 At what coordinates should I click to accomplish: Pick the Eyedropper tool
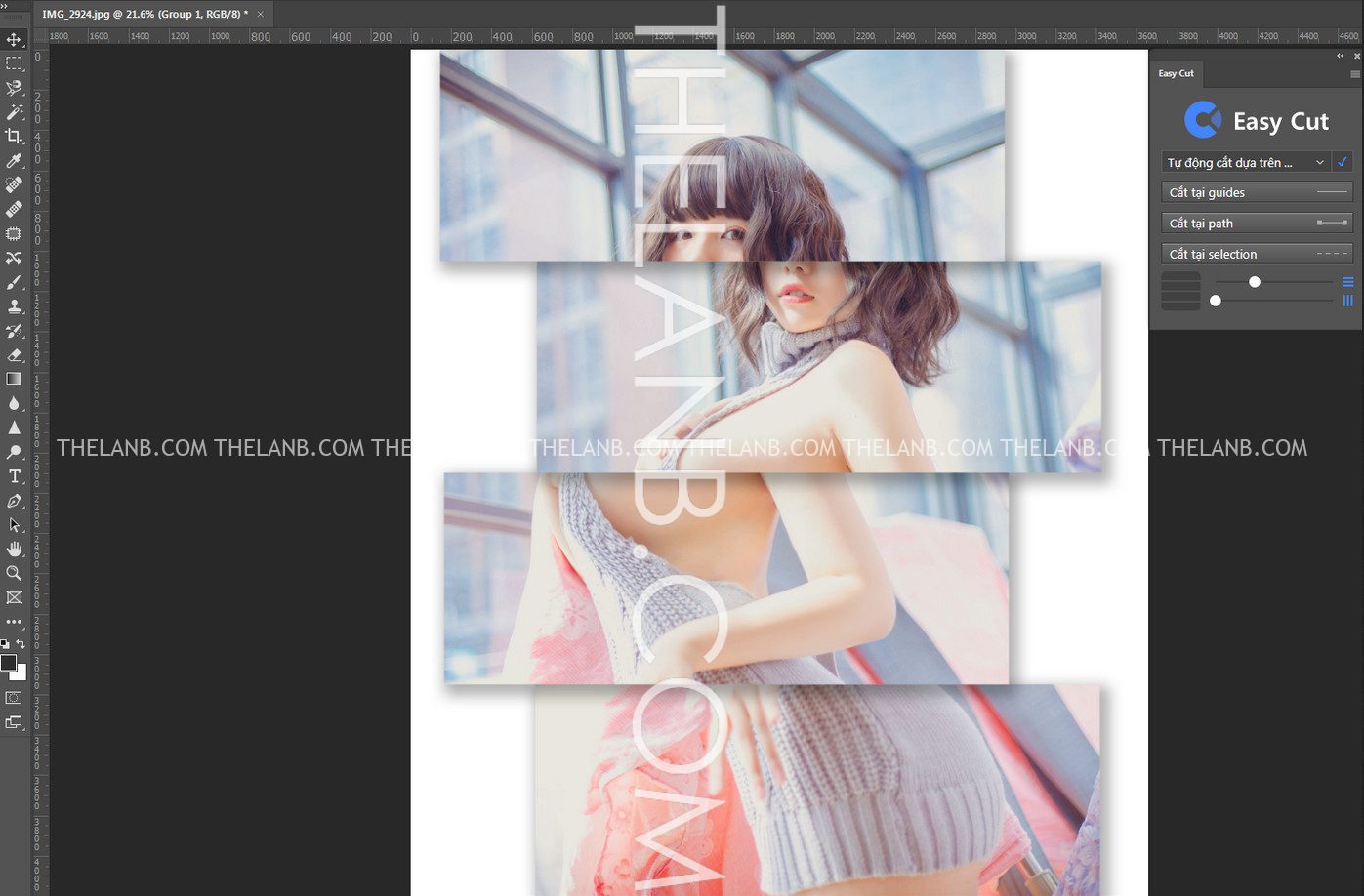[x=14, y=161]
